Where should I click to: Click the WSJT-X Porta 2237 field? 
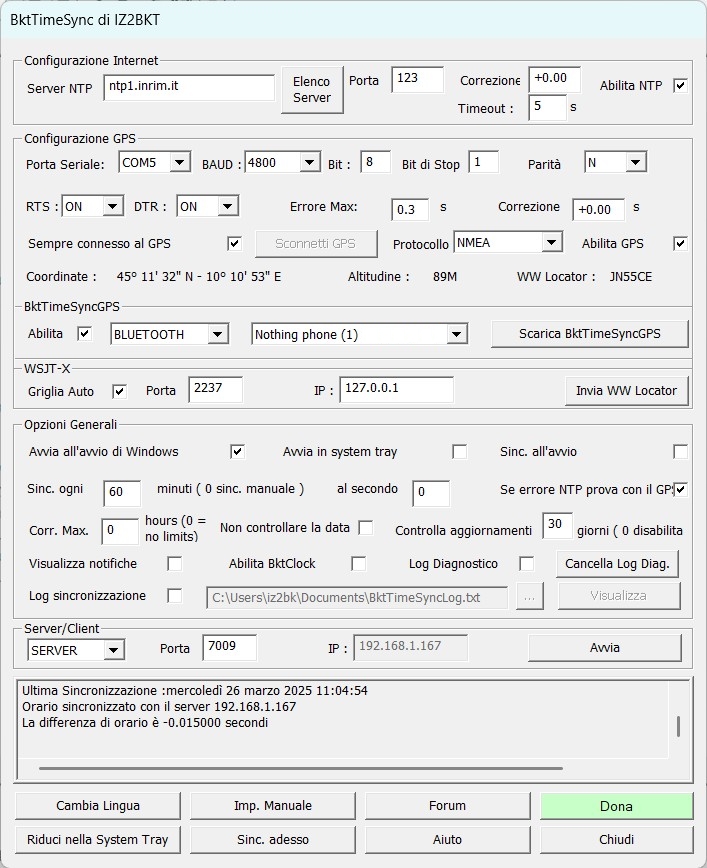[x=215, y=390]
